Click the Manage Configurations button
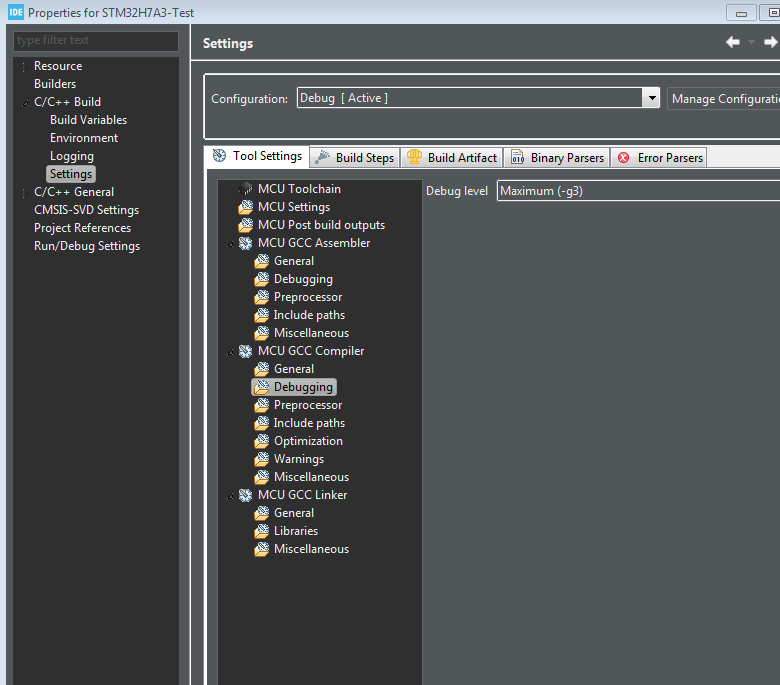 (724, 98)
